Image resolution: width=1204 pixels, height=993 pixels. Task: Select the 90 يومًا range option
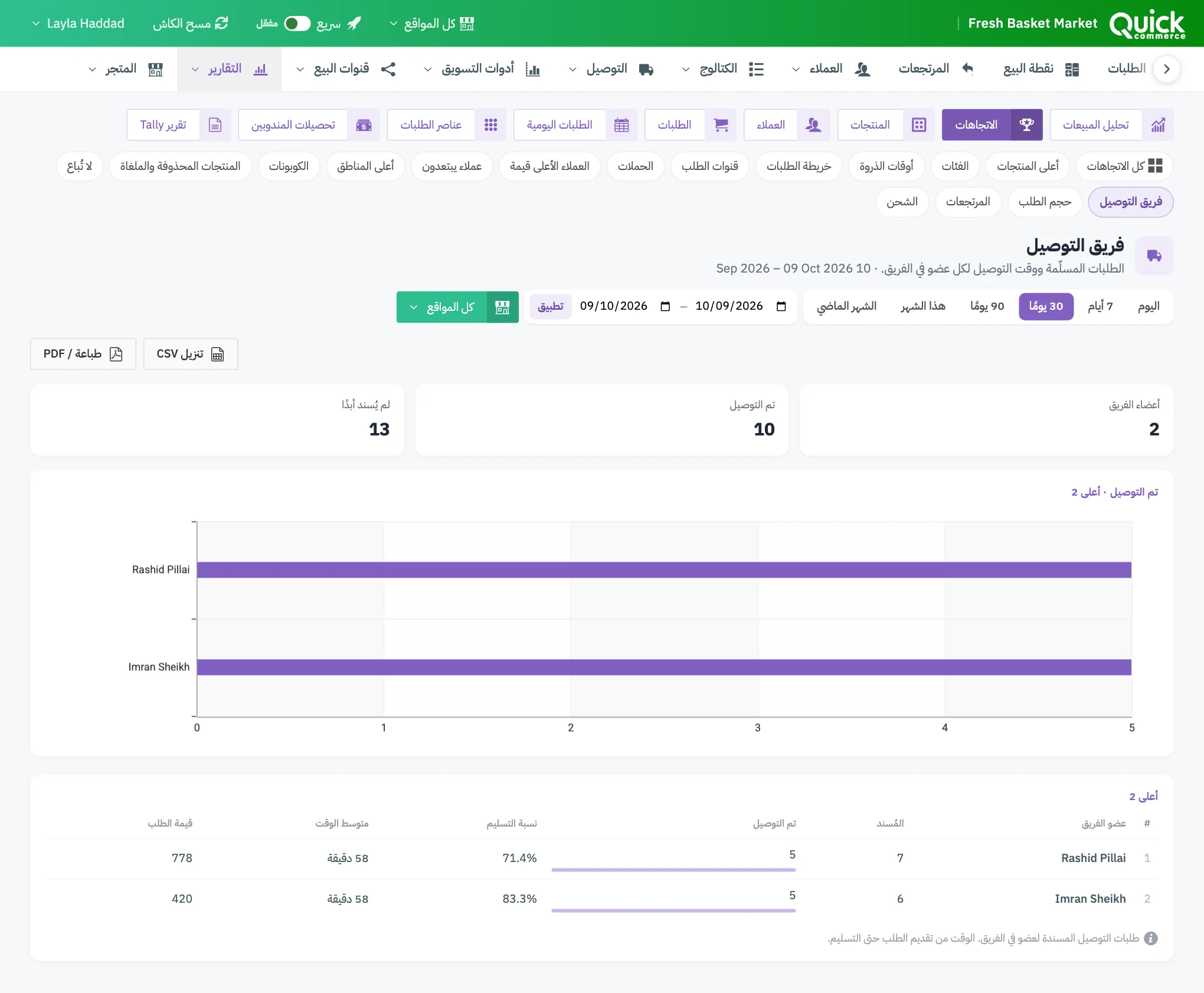pyautogui.click(x=987, y=307)
